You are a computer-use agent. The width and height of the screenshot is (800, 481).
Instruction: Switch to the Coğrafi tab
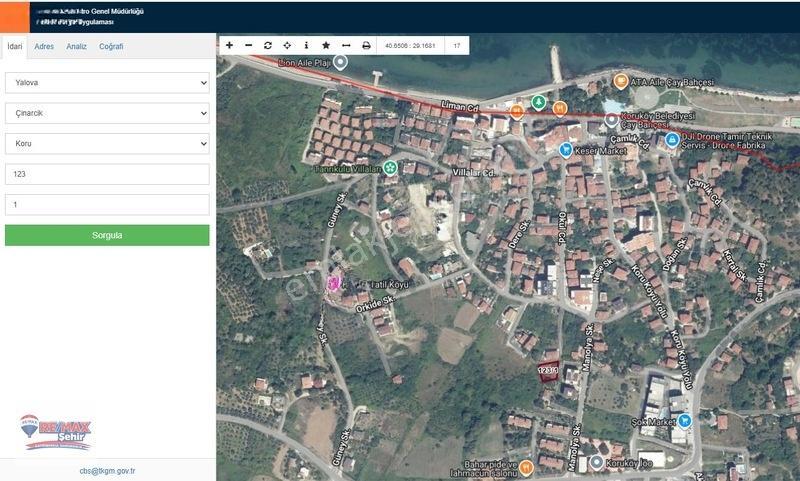pos(111,46)
